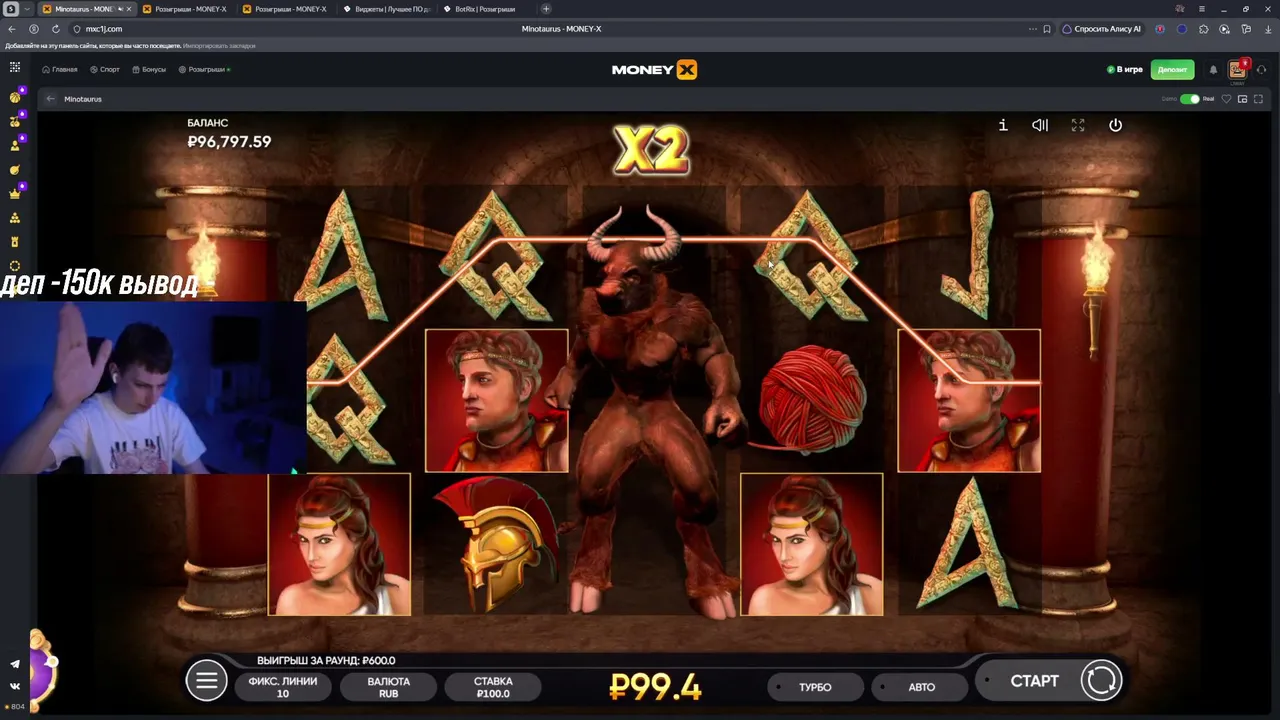Switch the Demo/Real mode toggle
This screenshot has height=720, width=1280.
click(x=1189, y=99)
